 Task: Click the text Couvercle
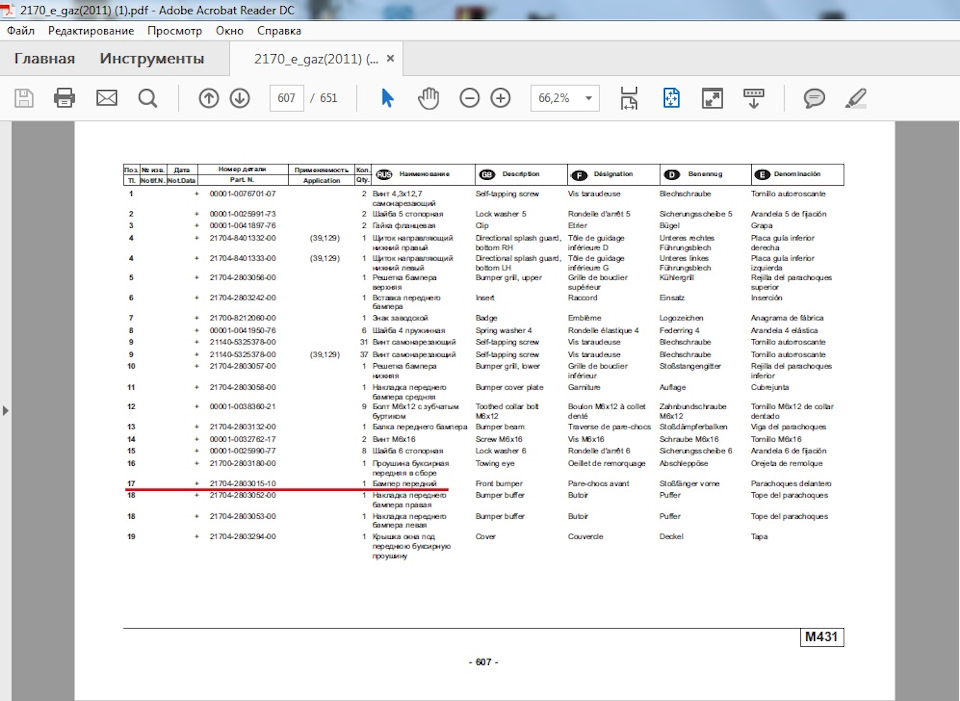585,536
